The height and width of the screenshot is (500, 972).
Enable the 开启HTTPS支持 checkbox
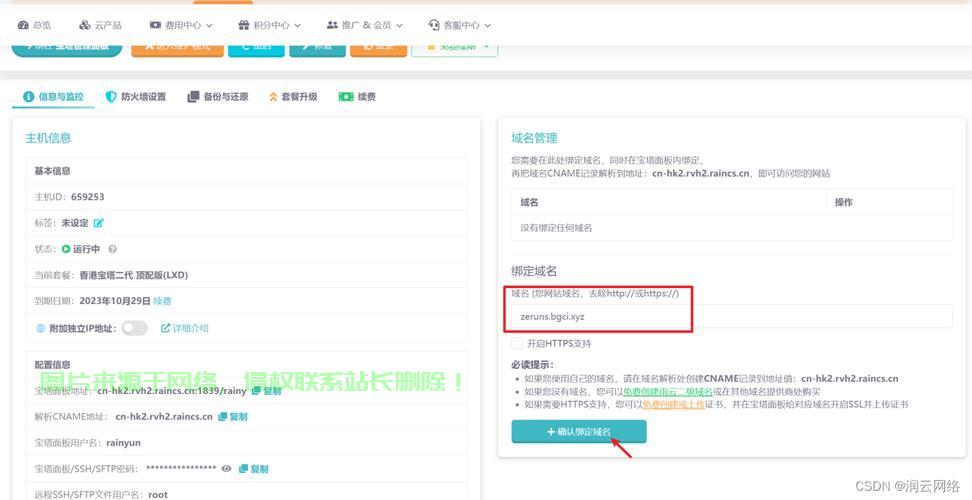[517, 343]
